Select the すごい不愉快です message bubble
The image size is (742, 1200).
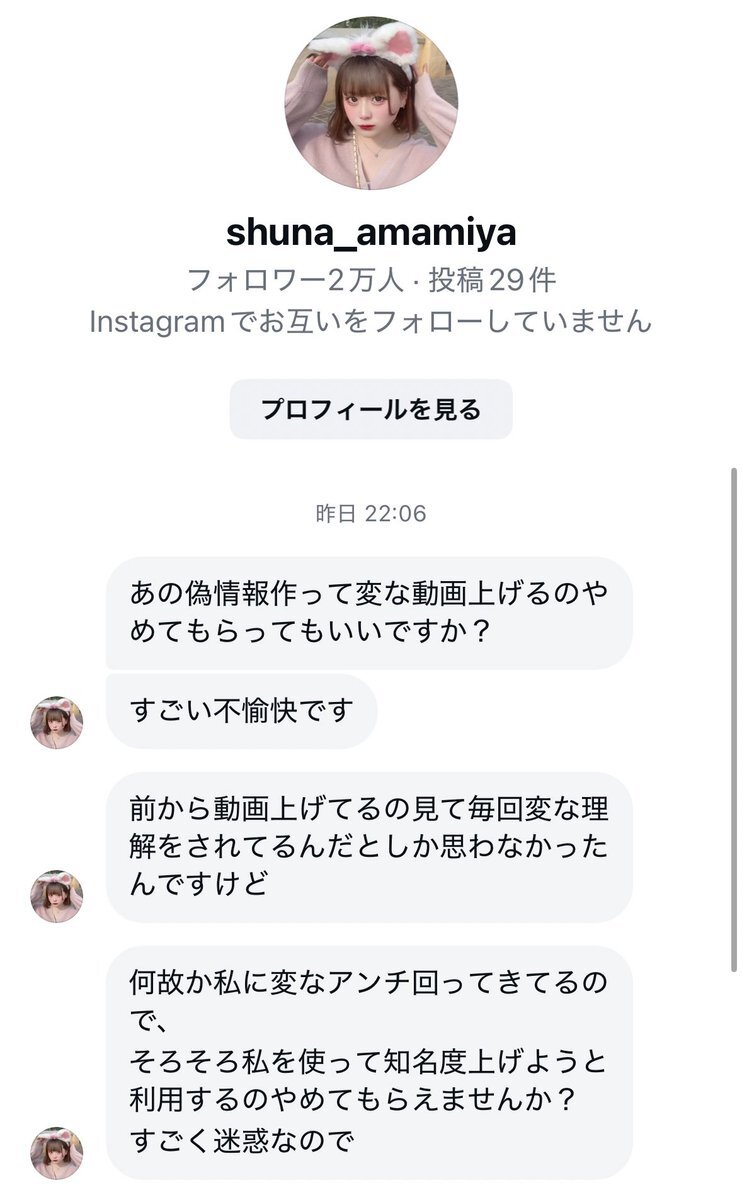click(241, 711)
